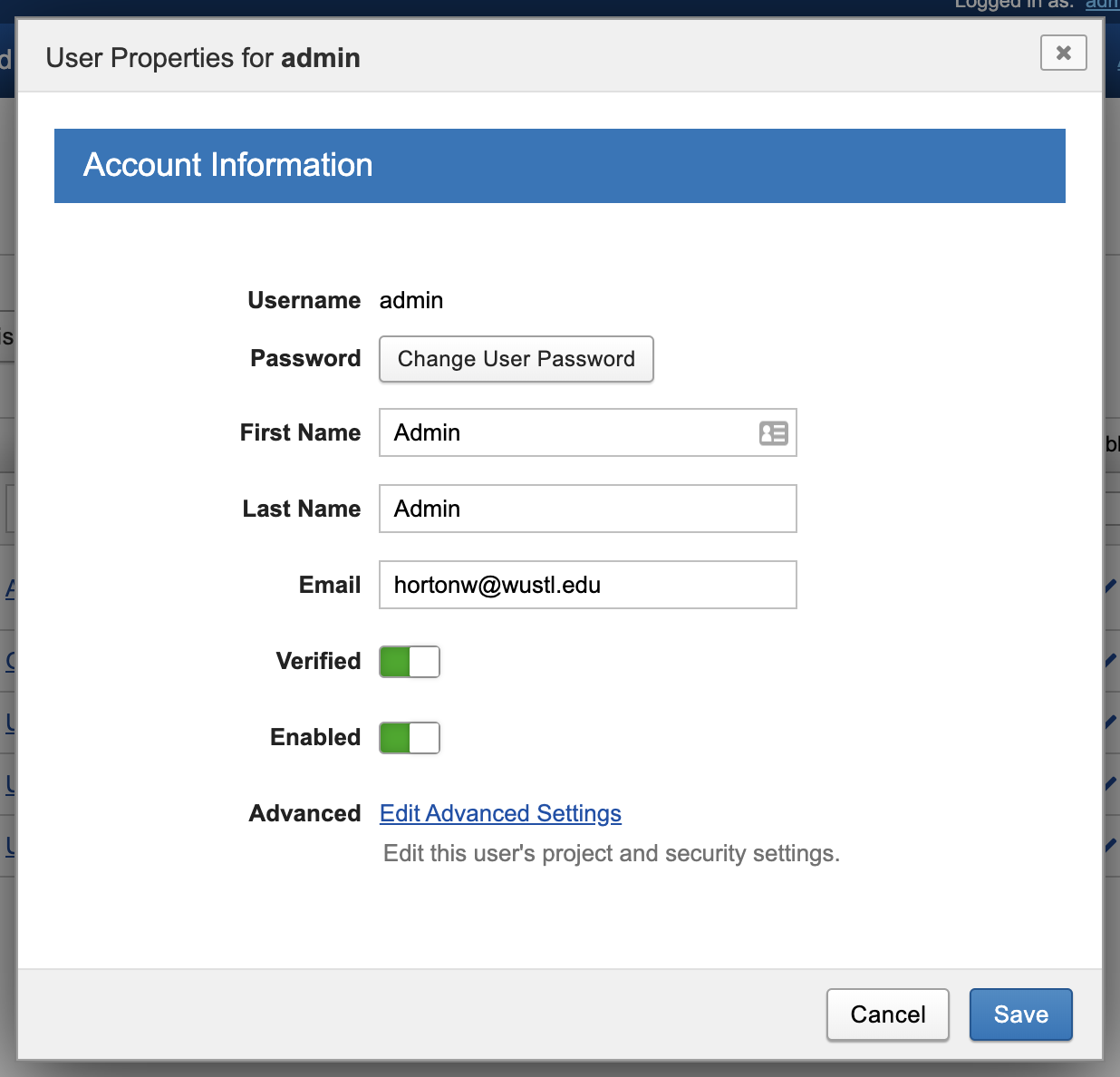Click the topmost pencil edit icon behind the dialog
Viewport: 1120px width, 1077px height.
[x=1111, y=587]
